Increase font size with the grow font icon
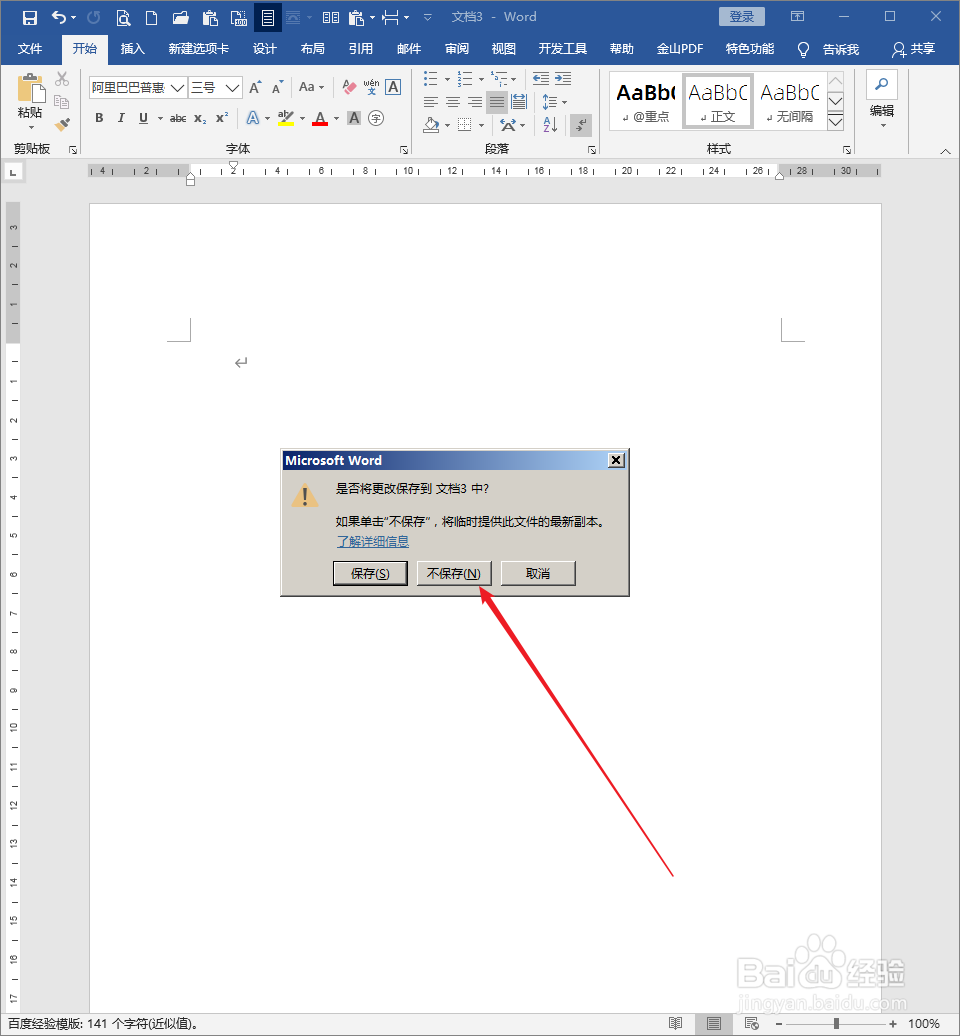Viewport: 960px width, 1036px height. click(255, 87)
